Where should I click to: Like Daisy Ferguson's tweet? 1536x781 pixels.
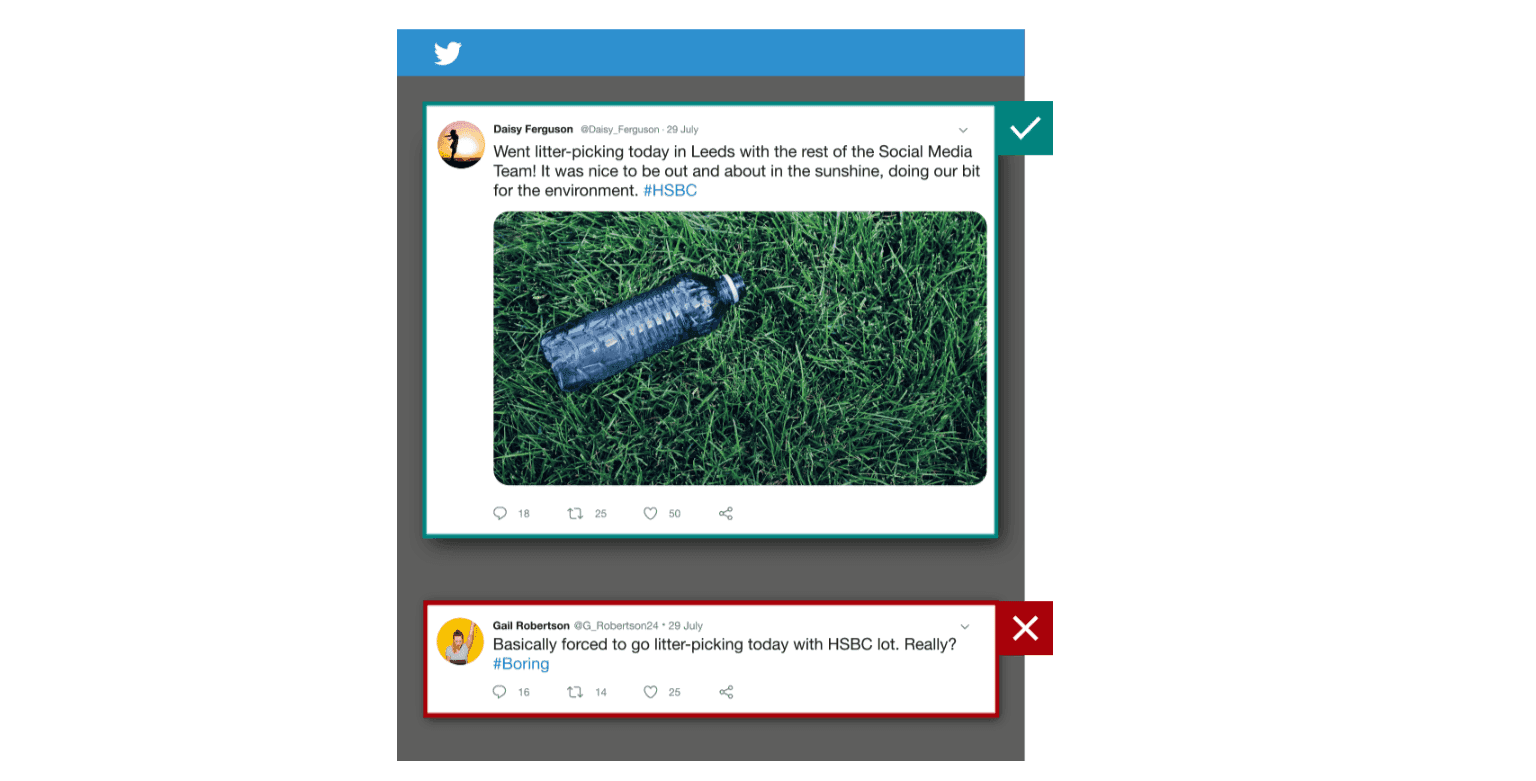[650, 513]
